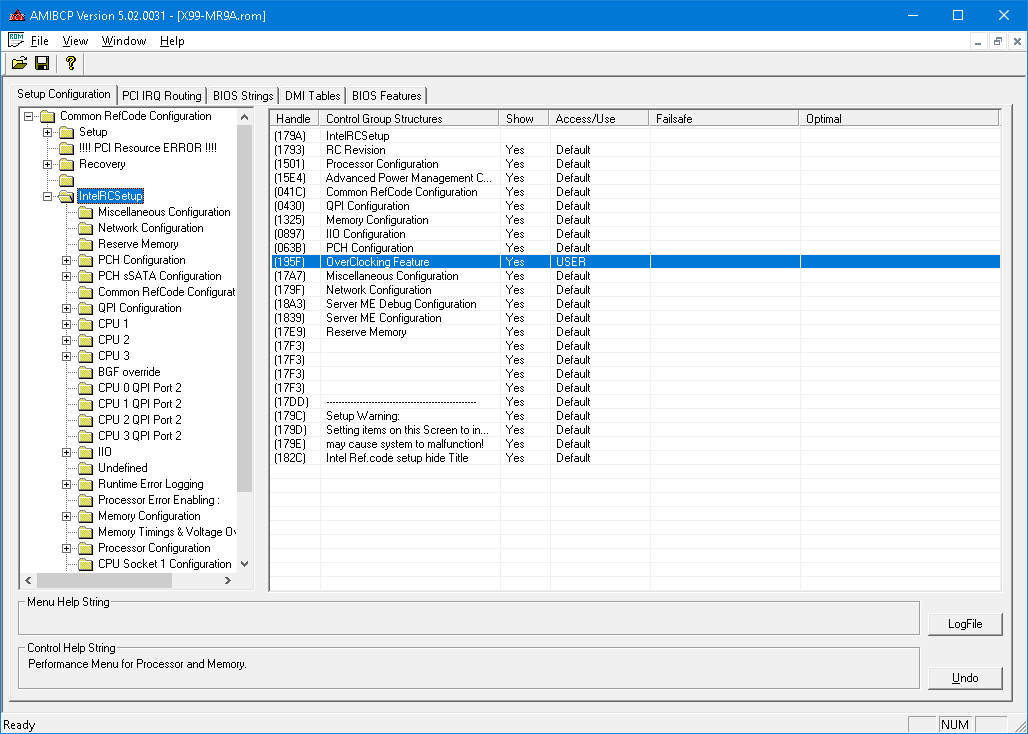Click the folder icon beside Network Configuration
Screen dimensions: 1028x734
pos(85,228)
